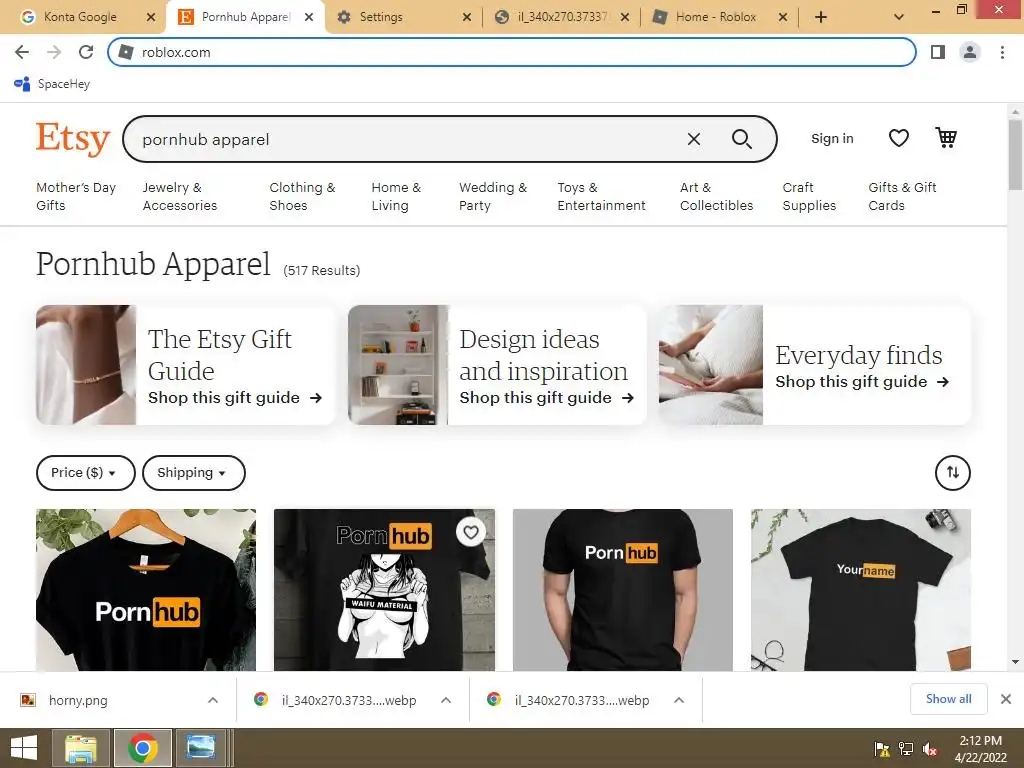Click the address bar showing roblox.com
1024x768 pixels.
click(511, 52)
